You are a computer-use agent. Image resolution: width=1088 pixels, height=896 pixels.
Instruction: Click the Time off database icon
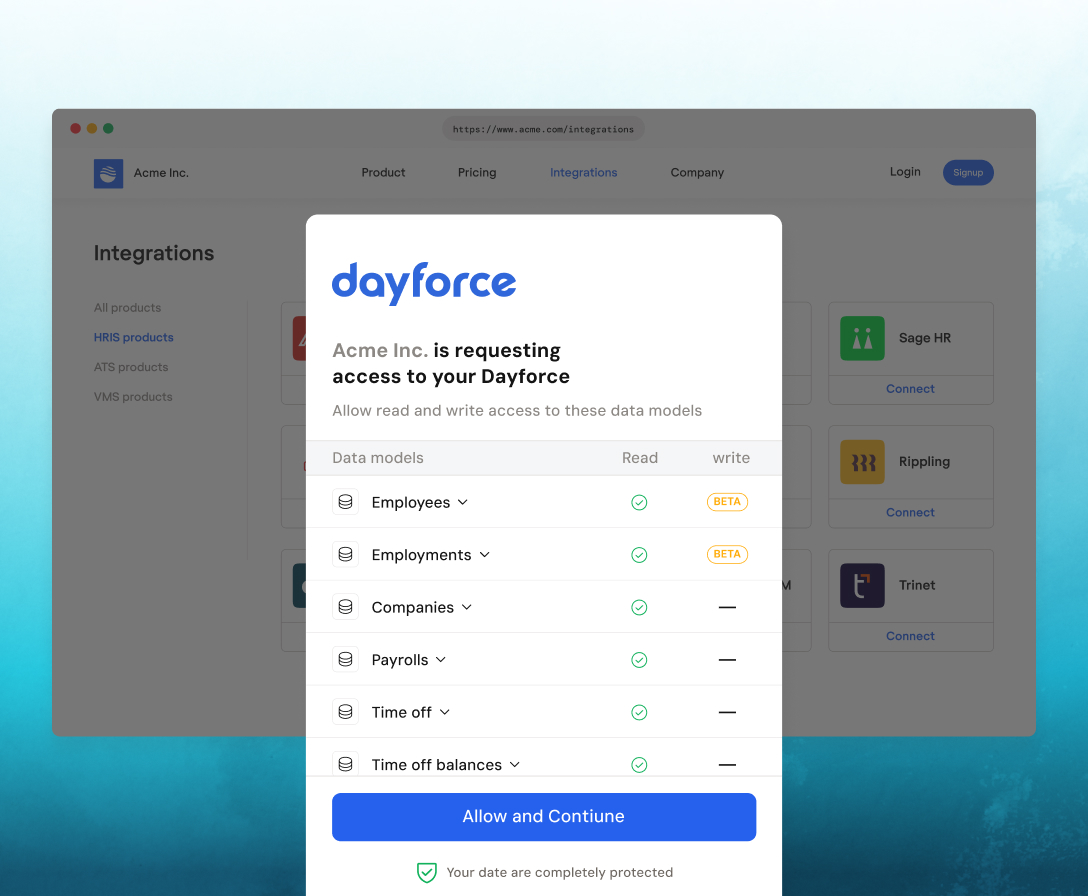tap(345, 712)
